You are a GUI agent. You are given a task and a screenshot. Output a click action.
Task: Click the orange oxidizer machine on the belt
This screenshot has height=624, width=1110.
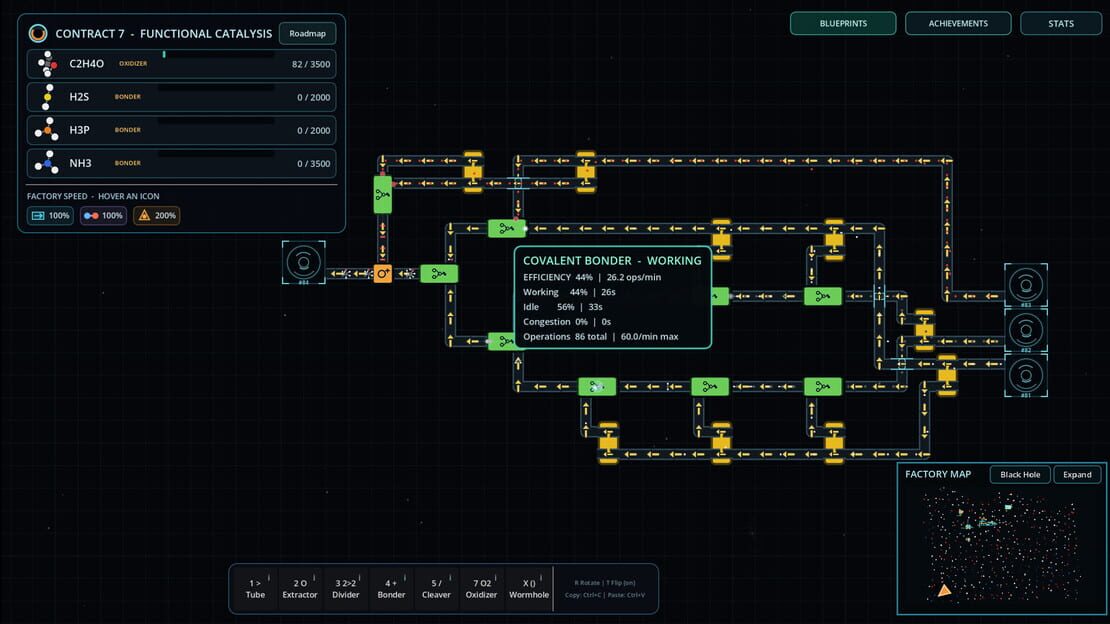pos(383,273)
